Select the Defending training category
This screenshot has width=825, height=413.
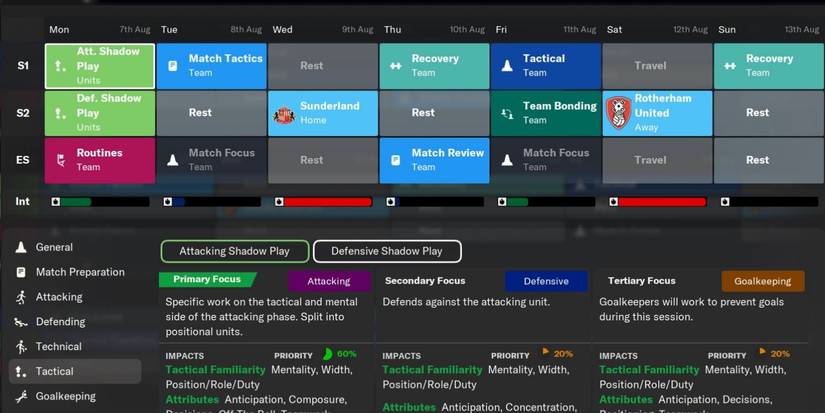tap(75, 321)
